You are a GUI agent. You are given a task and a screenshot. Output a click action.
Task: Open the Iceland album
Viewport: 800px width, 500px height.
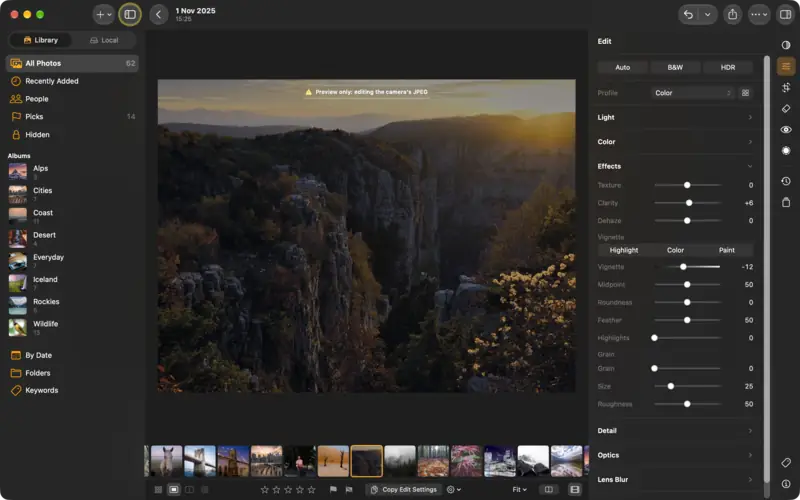click(72, 283)
